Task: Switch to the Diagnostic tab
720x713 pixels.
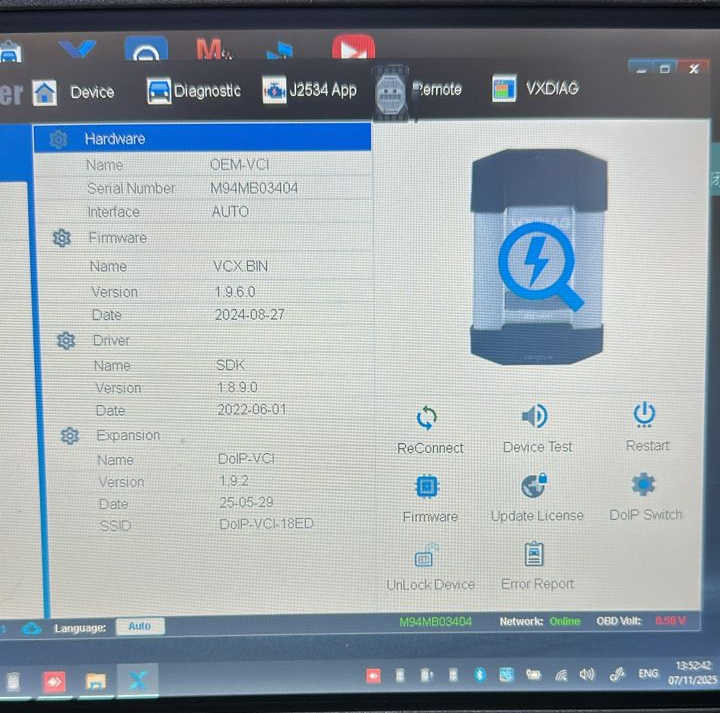Action: coord(194,91)
